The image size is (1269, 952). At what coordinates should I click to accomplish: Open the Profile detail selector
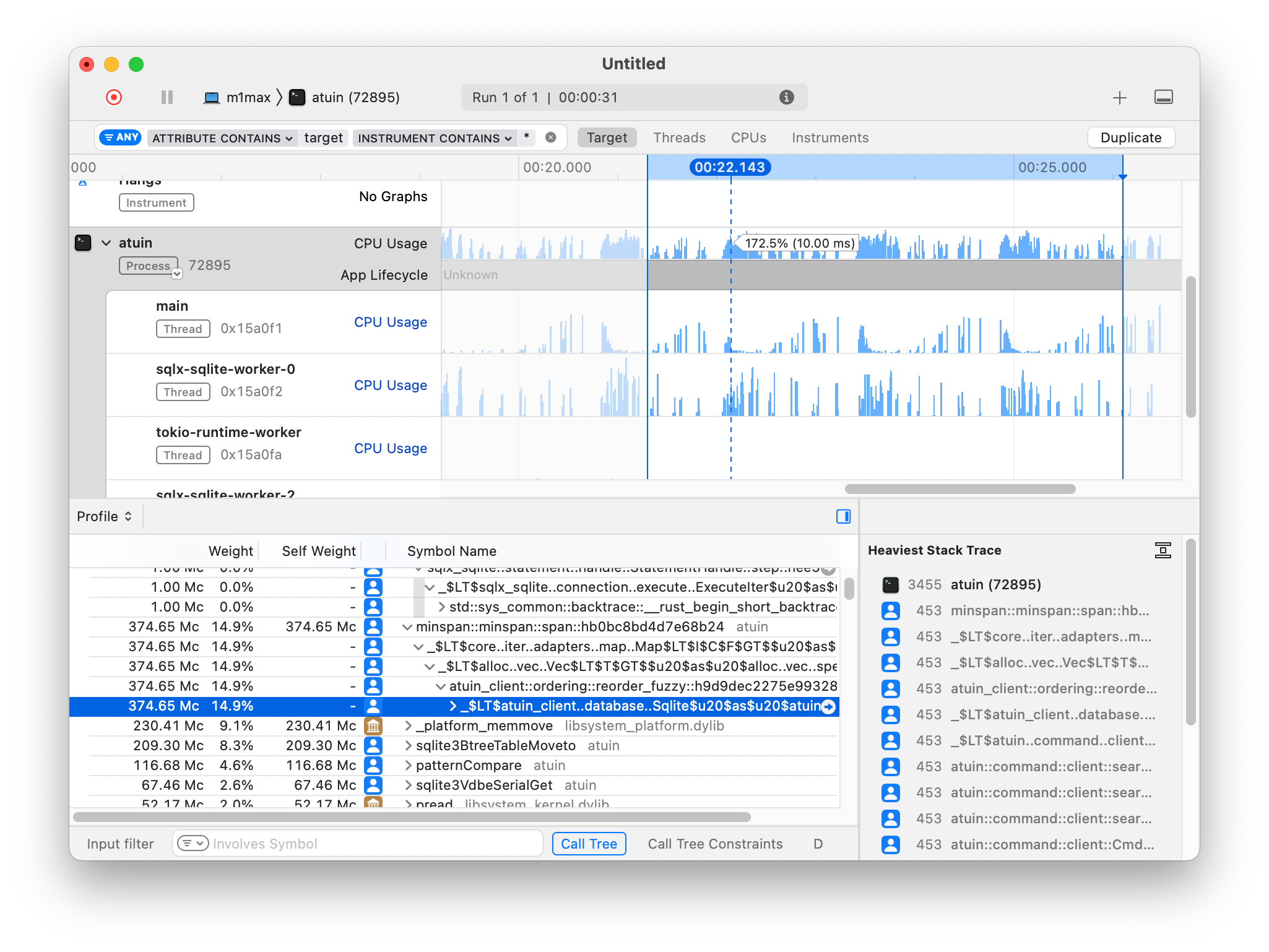point(104,516)
